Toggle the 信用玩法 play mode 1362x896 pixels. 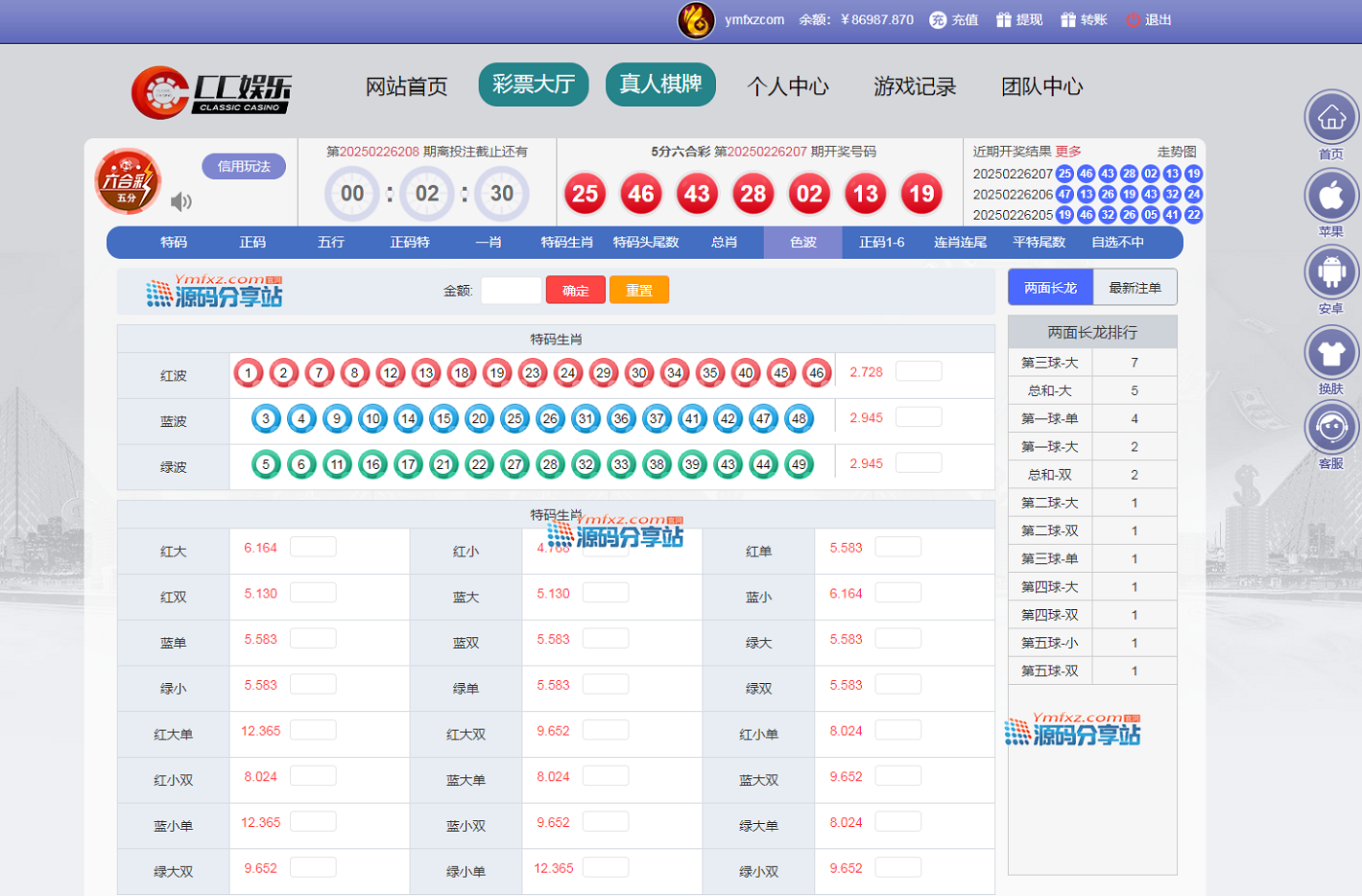pos(243,166)
